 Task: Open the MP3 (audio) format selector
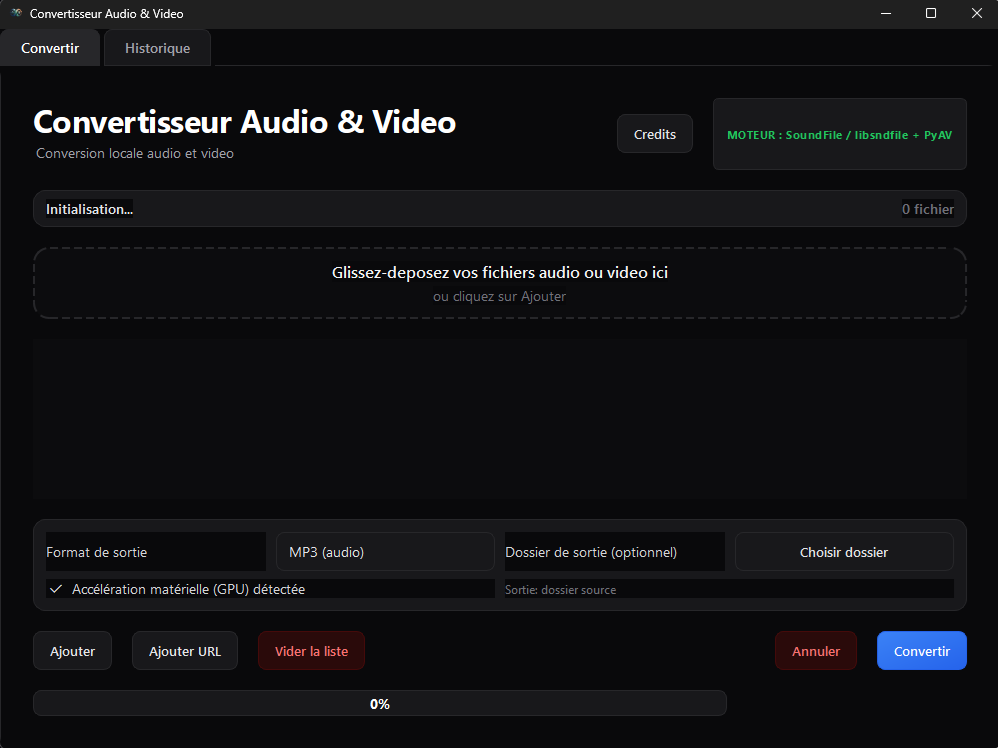(x=385, y=551)
